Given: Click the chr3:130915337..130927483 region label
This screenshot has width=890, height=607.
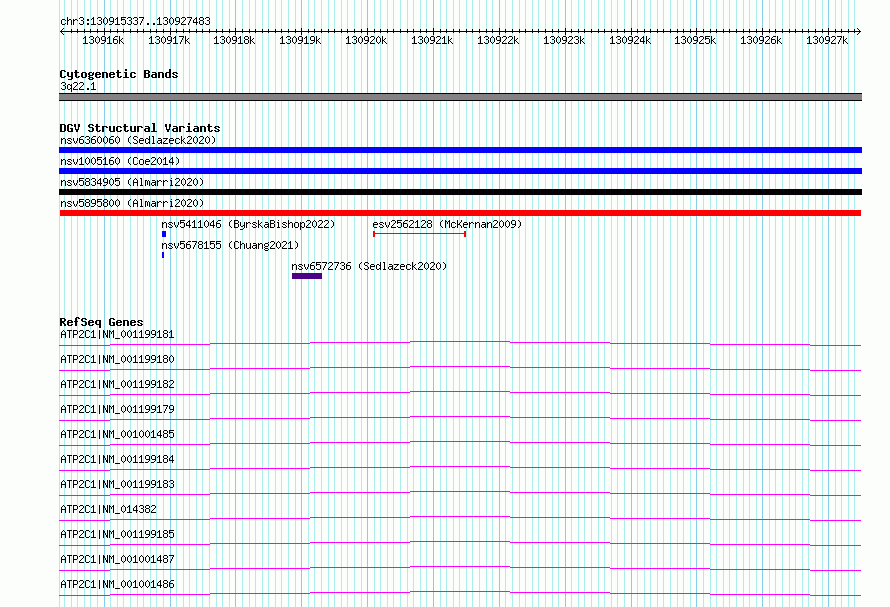Looking at the screenshot, I should 135,21.
